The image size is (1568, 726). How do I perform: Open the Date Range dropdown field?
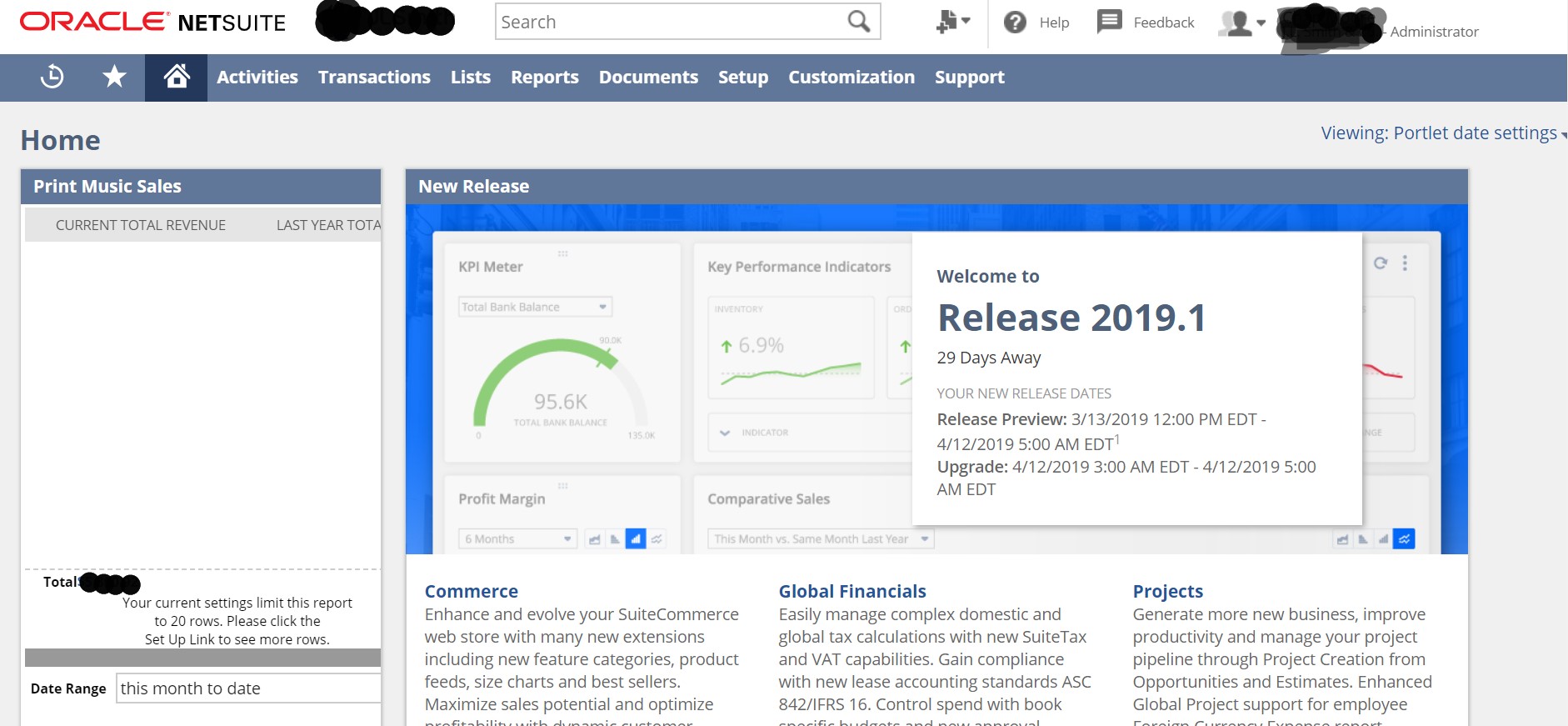click(247, 688)
